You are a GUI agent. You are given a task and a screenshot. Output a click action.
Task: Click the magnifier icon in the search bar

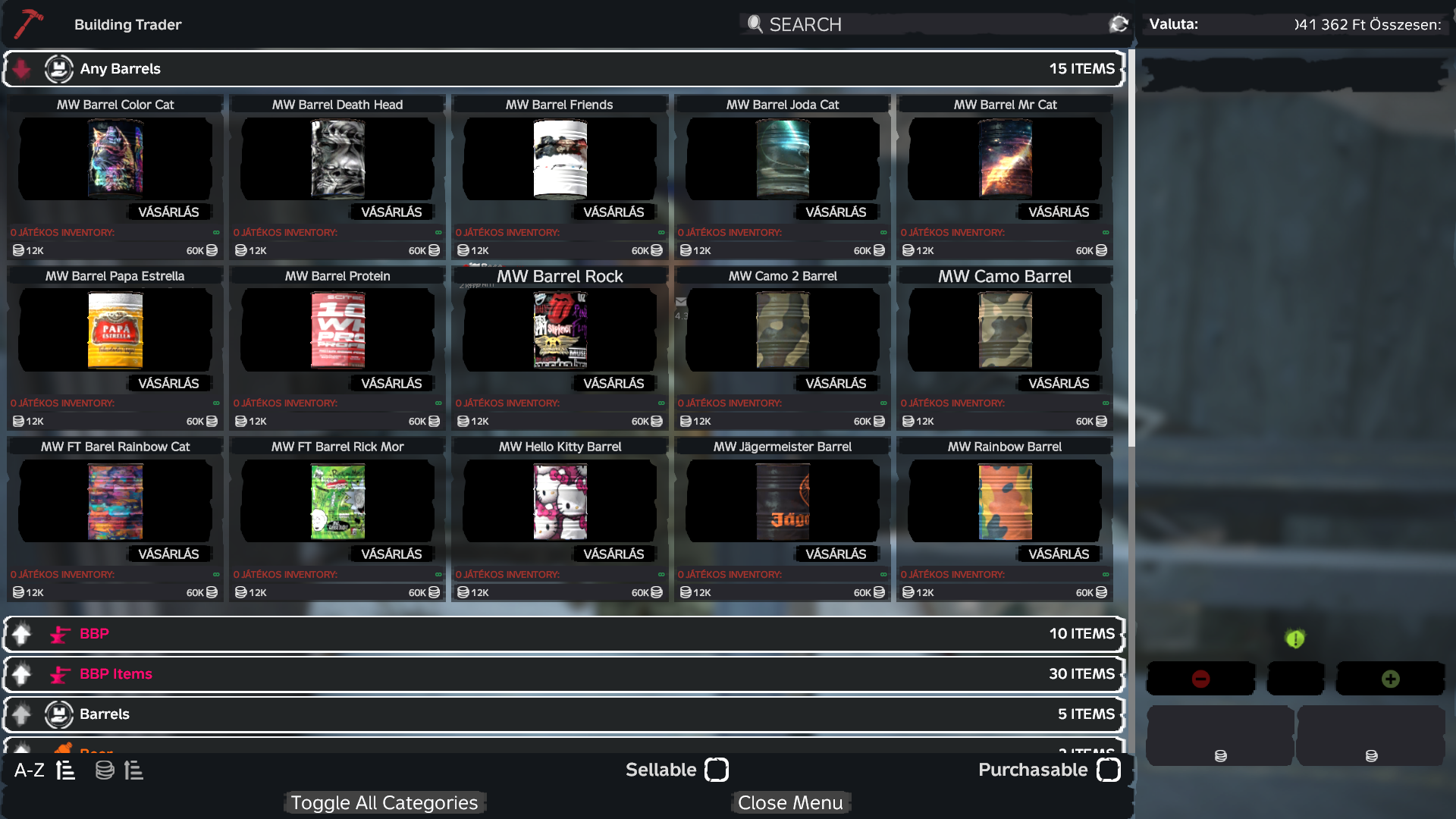coord(755,24)
